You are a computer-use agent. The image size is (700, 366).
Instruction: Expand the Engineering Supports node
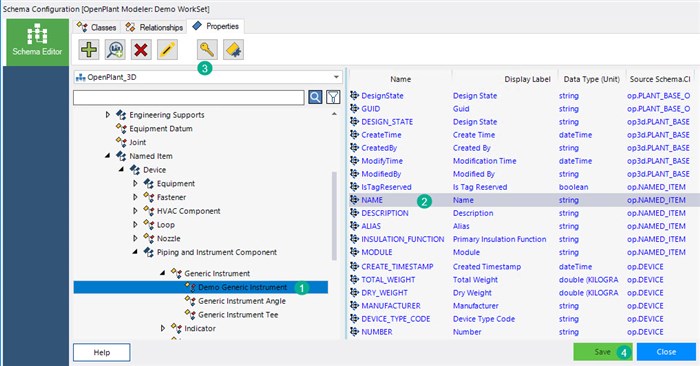click(x=108, y=115)
